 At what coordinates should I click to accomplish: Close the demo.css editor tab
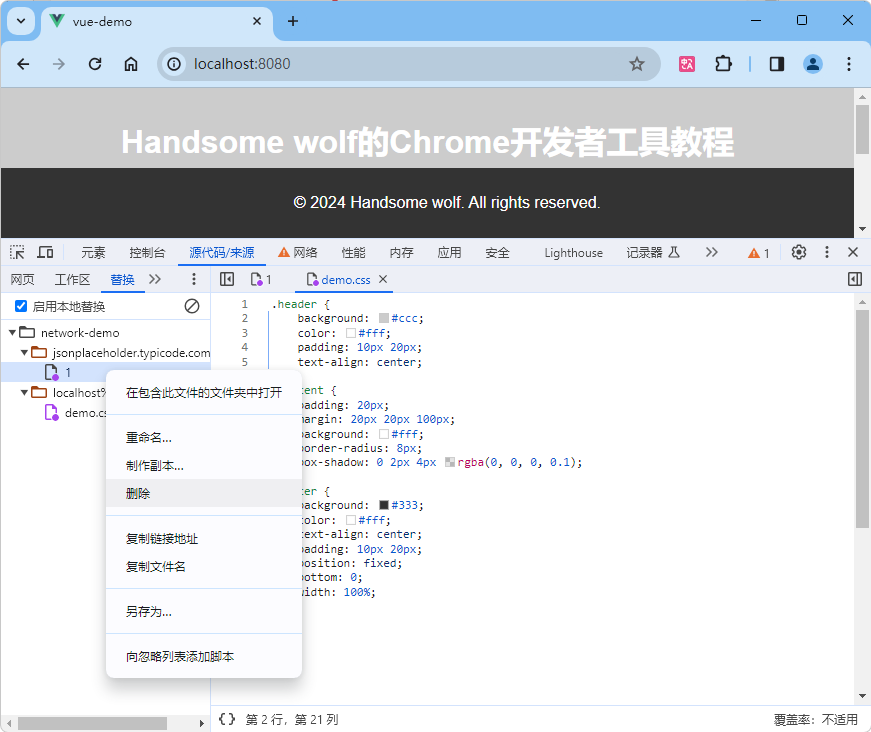pos(383,279)
